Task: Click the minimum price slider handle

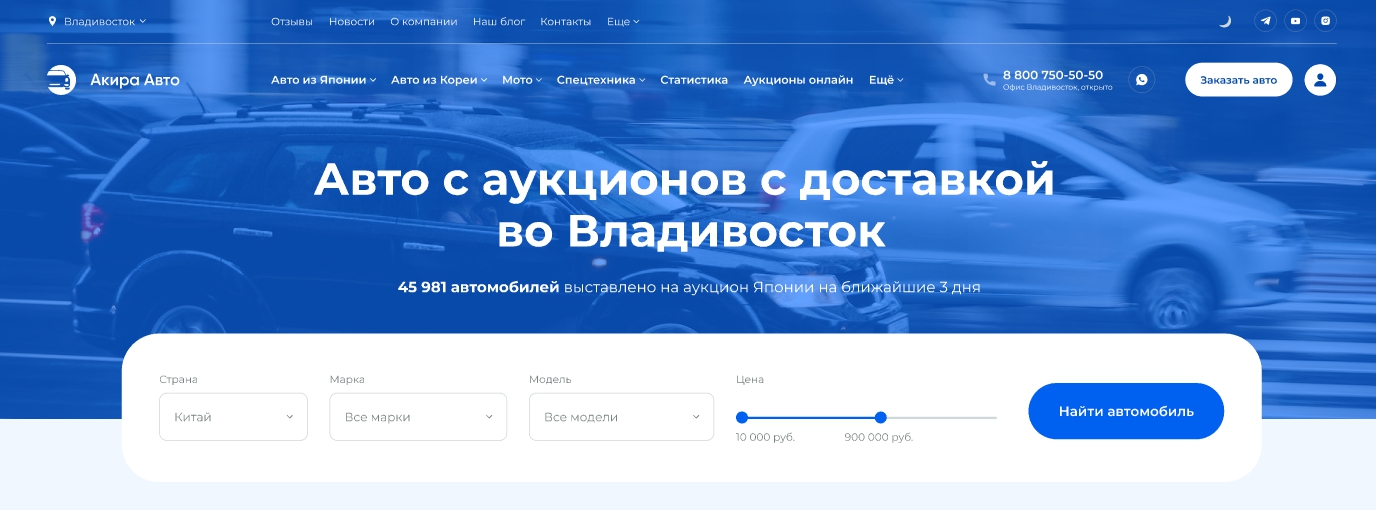Action: [x=742, y=417]
